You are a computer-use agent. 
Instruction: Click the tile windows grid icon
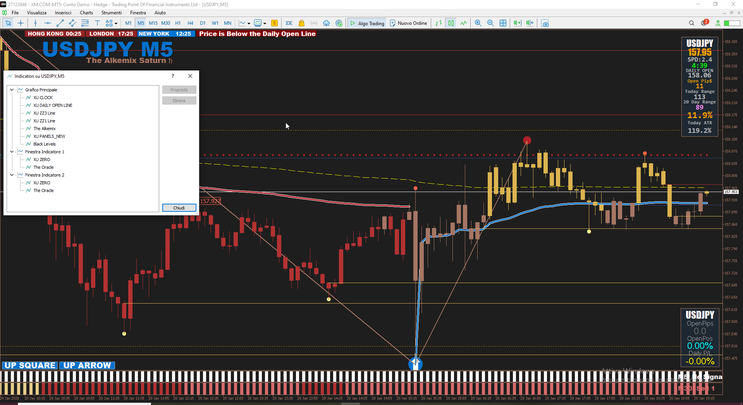click(x=503, y=23)
